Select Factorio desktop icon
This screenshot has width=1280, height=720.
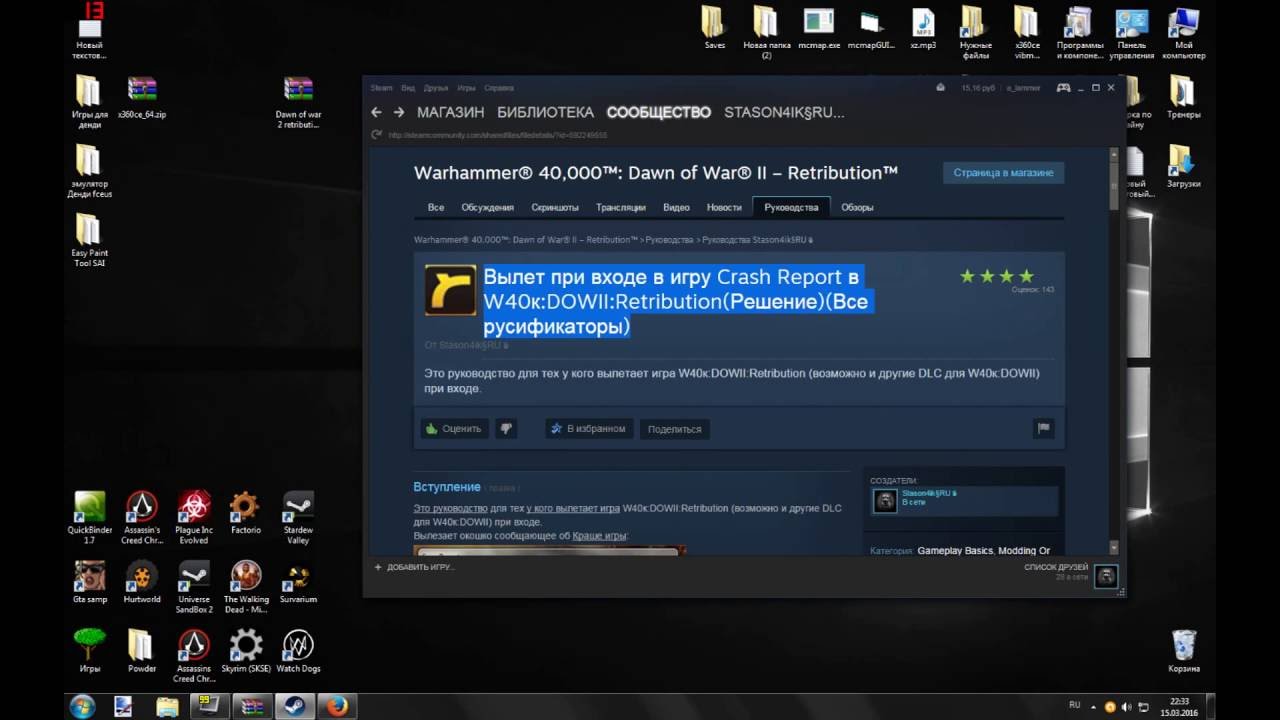[245, 512]
